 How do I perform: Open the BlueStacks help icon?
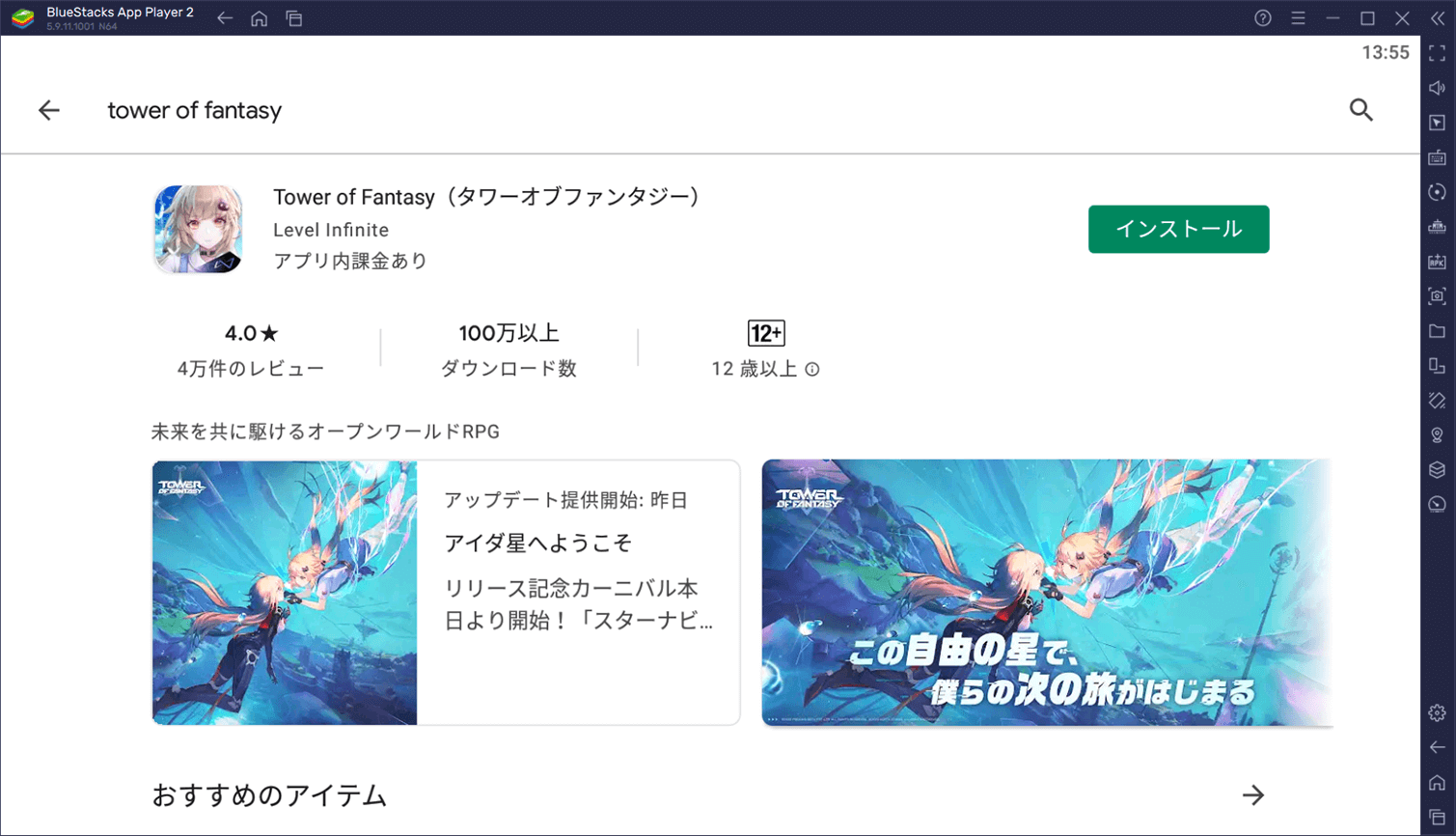click(x=1263, y=18)
